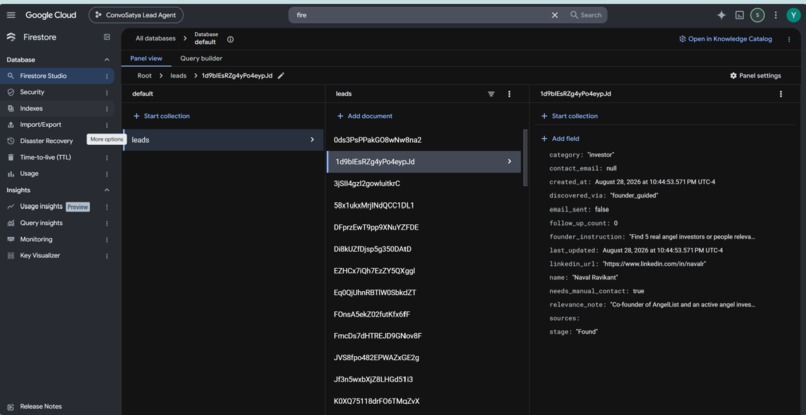806x415 pixels.
Task: Collapse the Insights section in sidebar
Action: point(107,190)
